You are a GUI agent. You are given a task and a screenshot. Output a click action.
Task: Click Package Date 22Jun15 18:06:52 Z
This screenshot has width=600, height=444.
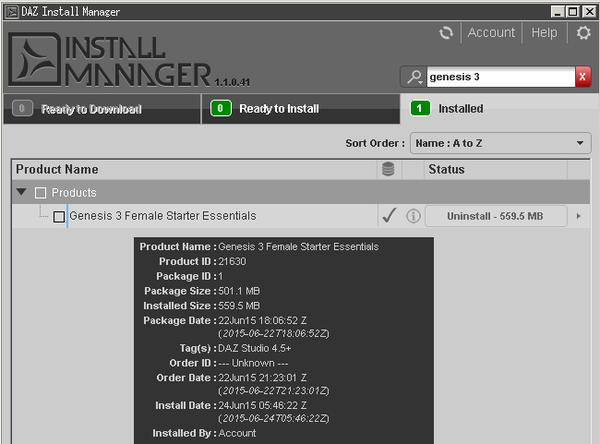262,321
